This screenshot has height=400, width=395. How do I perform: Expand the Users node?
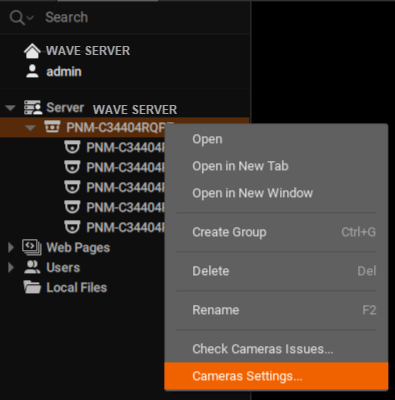tap(11, 267)
